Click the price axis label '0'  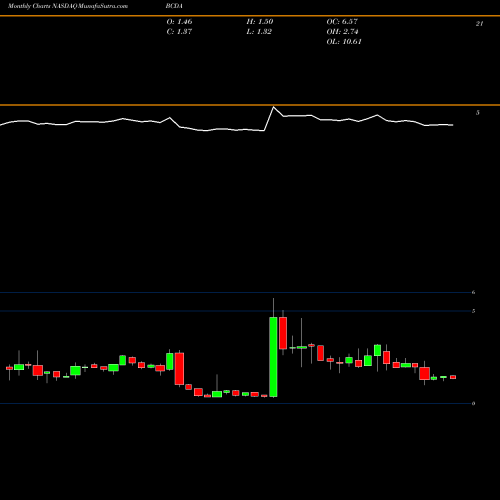click(473, 403)
